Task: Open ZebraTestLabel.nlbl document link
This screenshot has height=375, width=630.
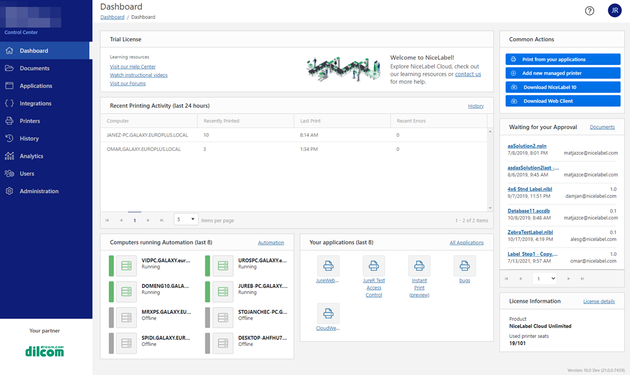Action: [530, 232]
